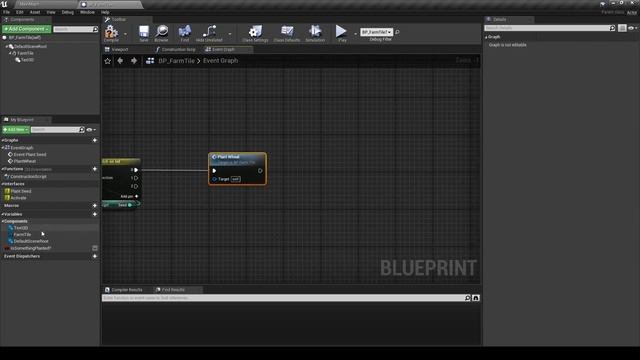Viewport: 640px width, 360px height.
Task: Open the Asset menu
Action: [x=35, y=12]
